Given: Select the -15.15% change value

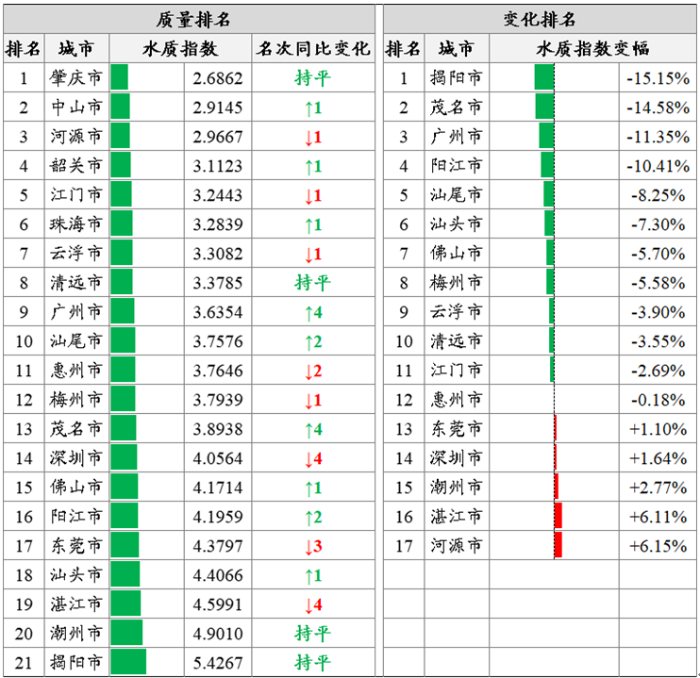Looking at the screenshot, I should point(657,78).
